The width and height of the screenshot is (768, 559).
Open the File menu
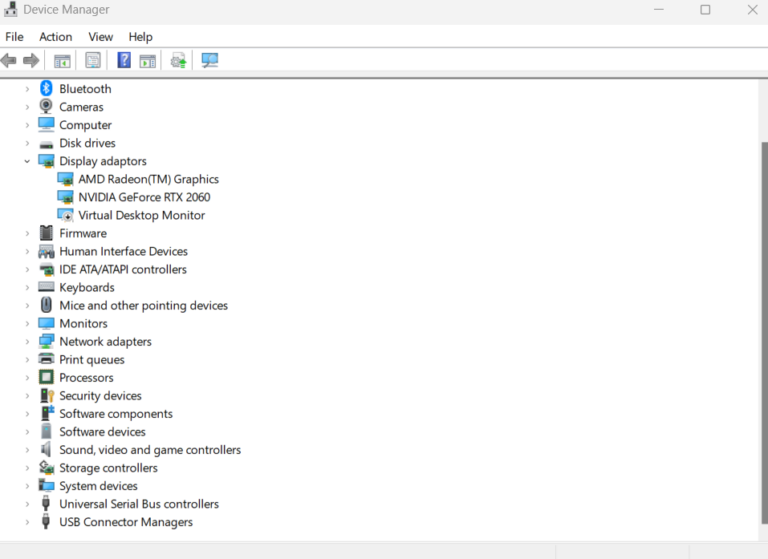tap(14, 37)
